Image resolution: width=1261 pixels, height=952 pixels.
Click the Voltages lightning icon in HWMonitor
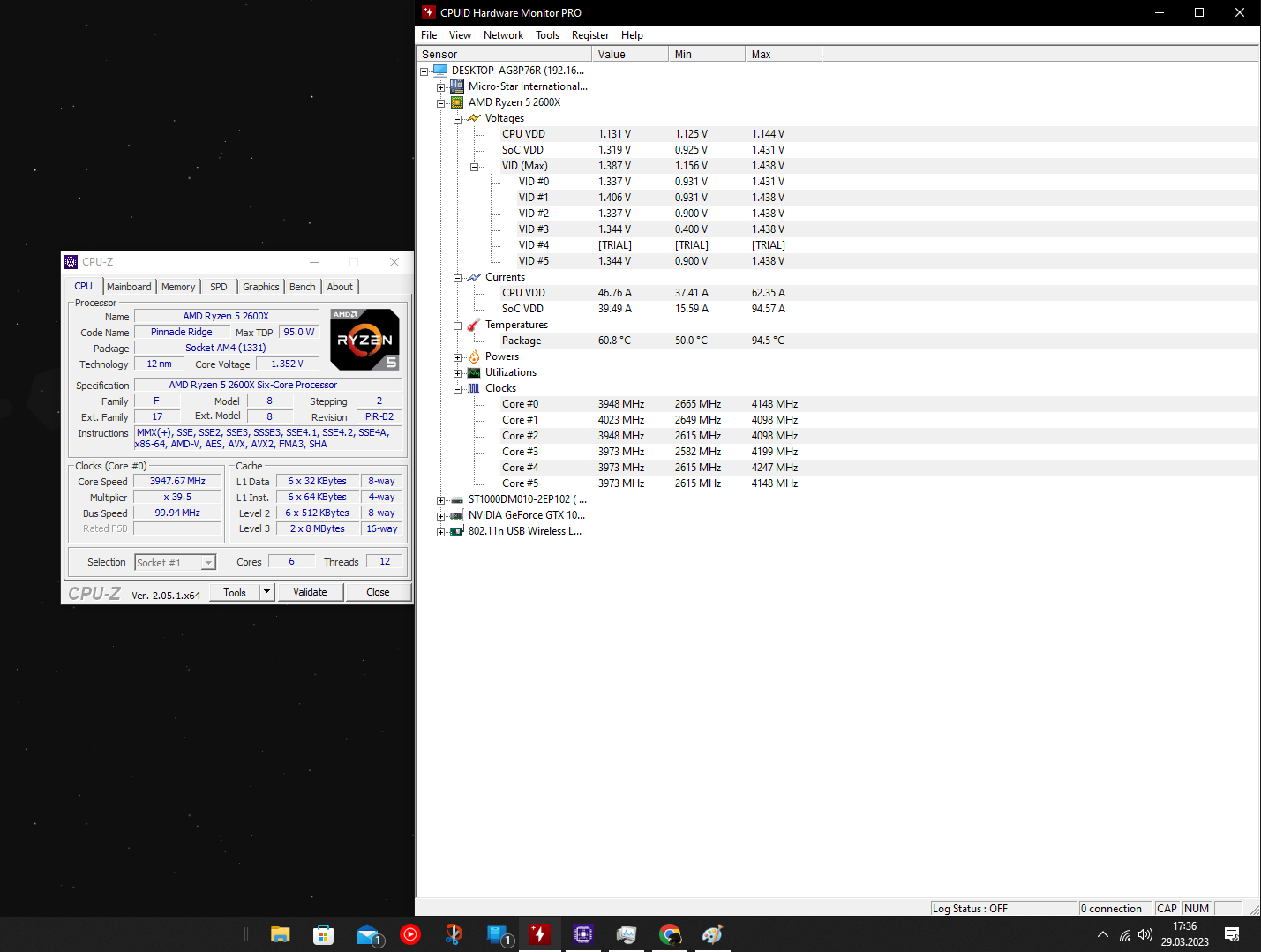[474, 118]
